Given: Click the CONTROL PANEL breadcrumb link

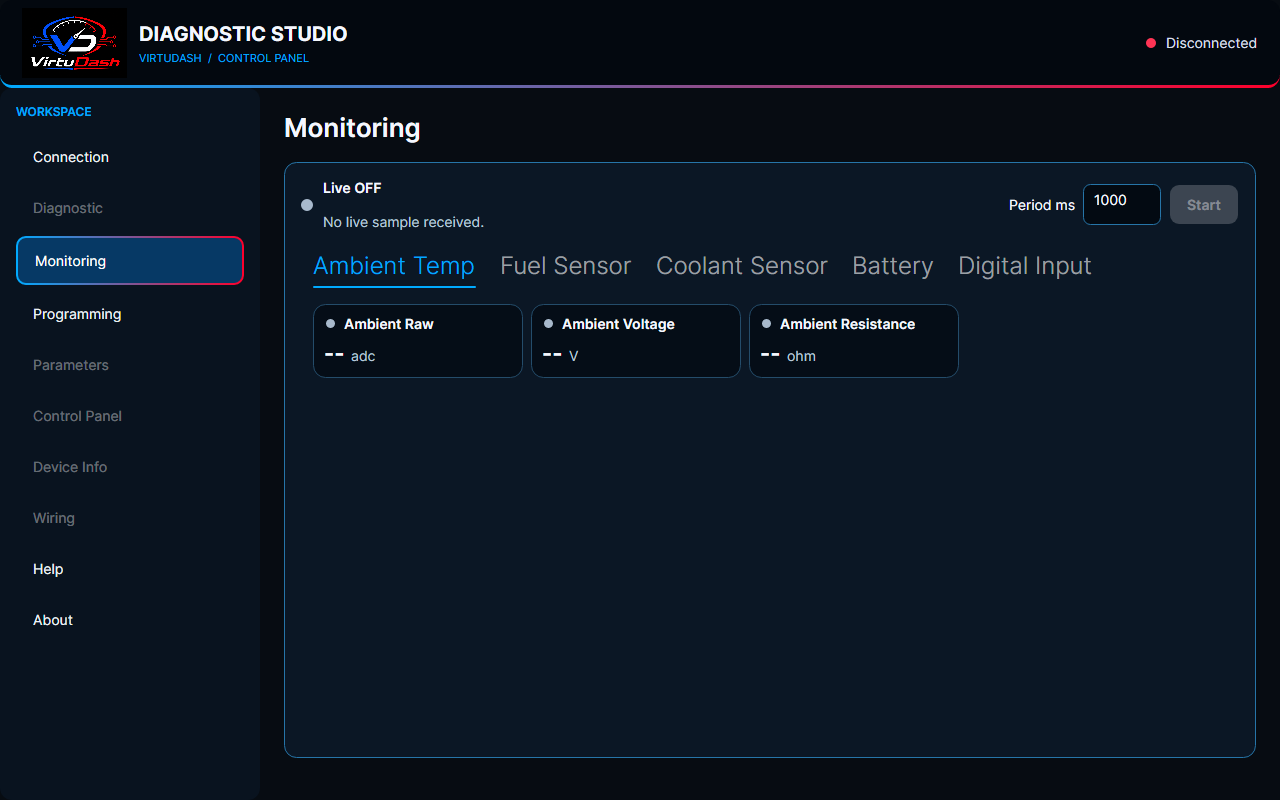Looking at the screenshot, I should pos(263,58).
